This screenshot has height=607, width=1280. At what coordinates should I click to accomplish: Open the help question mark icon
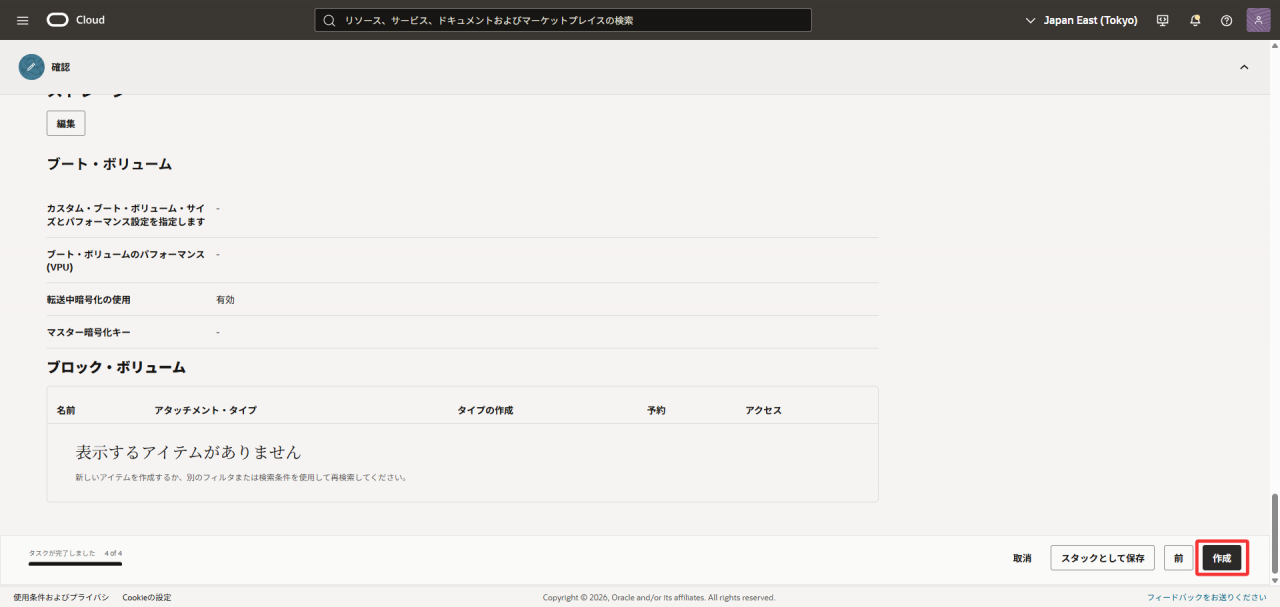tap(1226, 20)
